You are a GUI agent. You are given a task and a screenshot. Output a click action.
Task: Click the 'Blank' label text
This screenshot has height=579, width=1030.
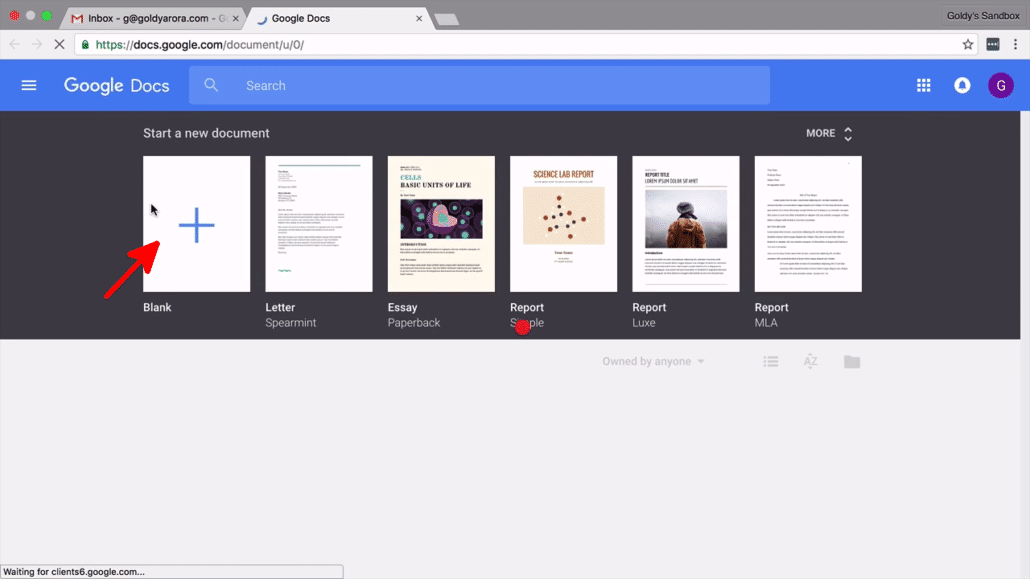tap(157, 308)
